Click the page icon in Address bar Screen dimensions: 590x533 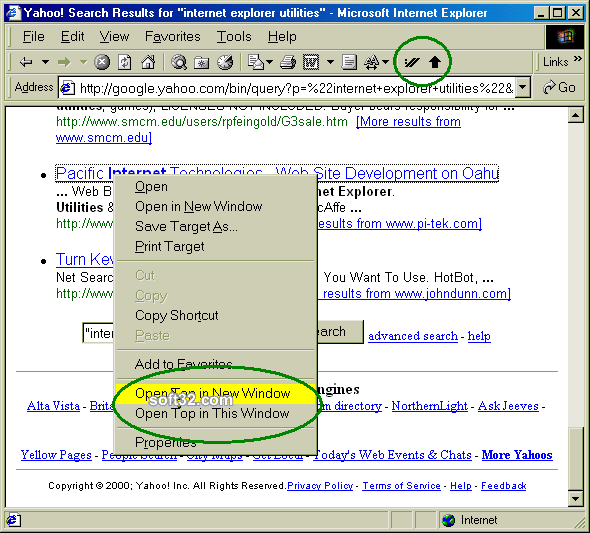(x=67, y=88)
